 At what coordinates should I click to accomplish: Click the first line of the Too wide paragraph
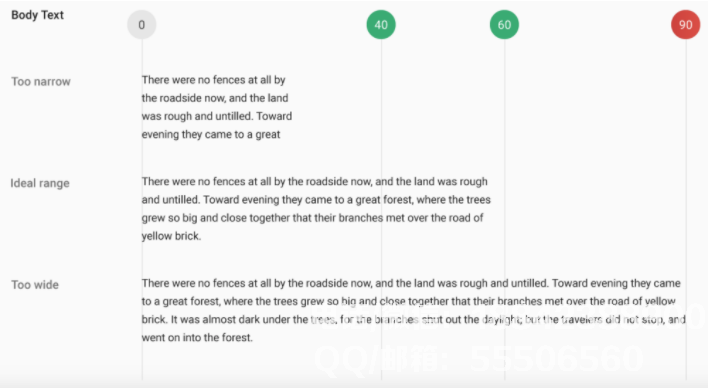coord(411,283)
